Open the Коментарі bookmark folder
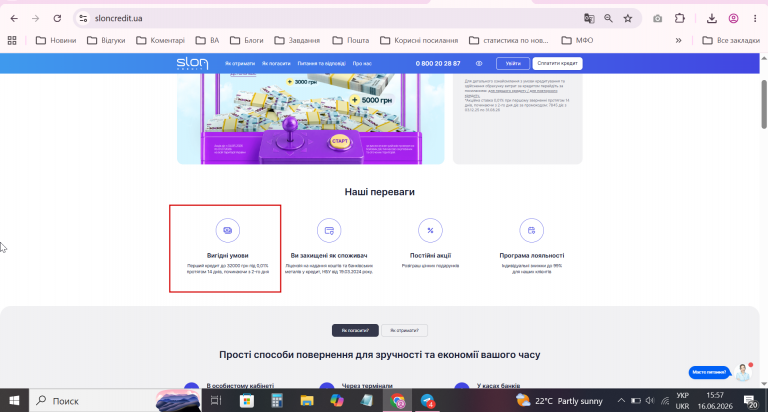 [x=160, y=40]
